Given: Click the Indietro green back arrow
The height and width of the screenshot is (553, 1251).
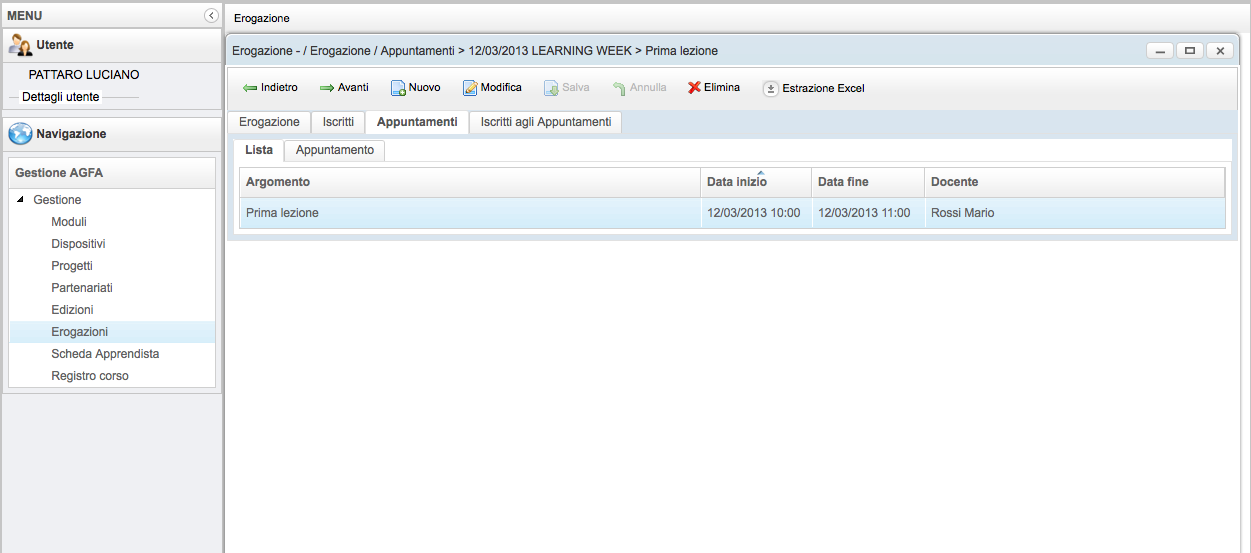Looking at the screenshot, I should coord(250,88).
